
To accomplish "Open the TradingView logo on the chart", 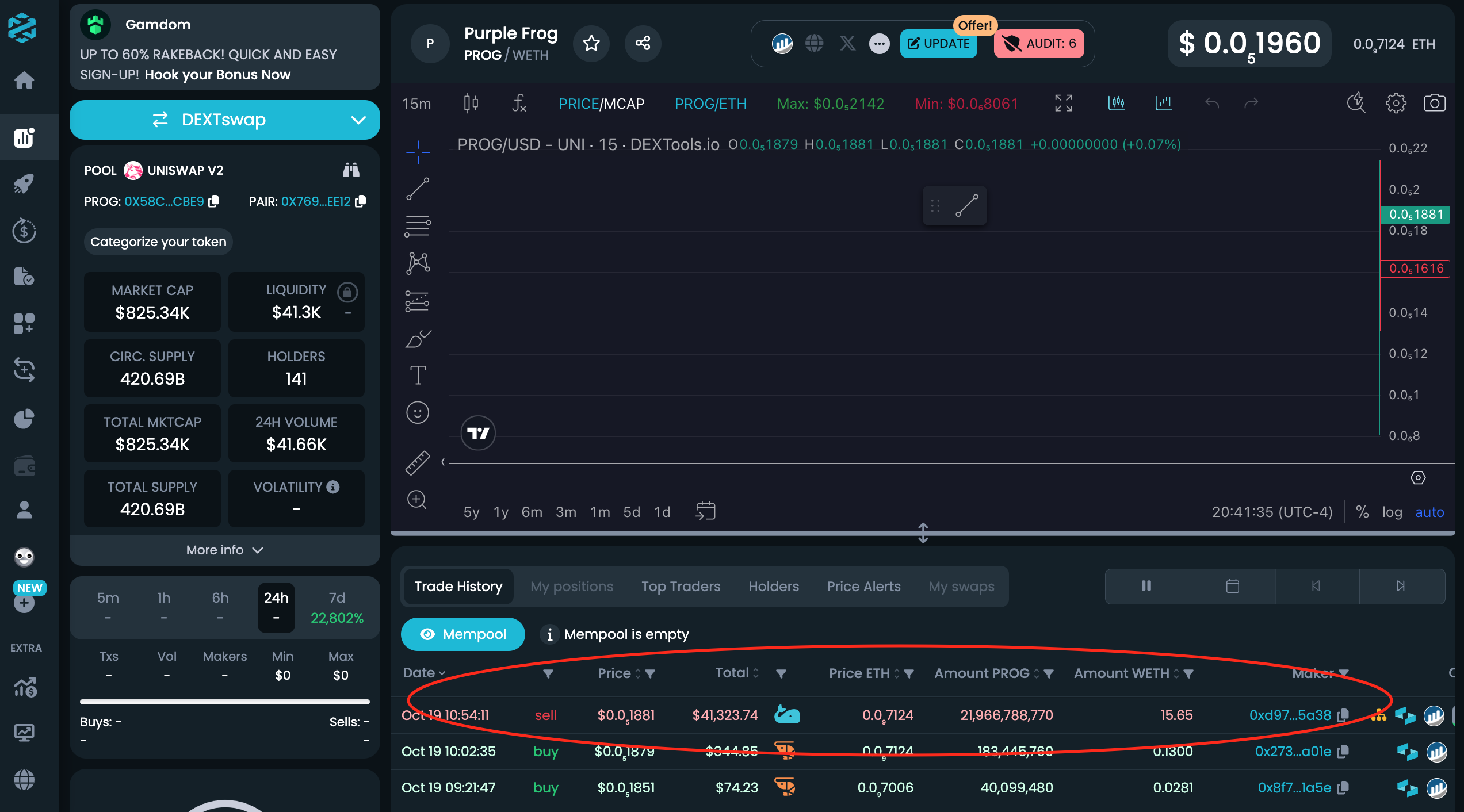I will pyautogui.click(x=477, y=433).
